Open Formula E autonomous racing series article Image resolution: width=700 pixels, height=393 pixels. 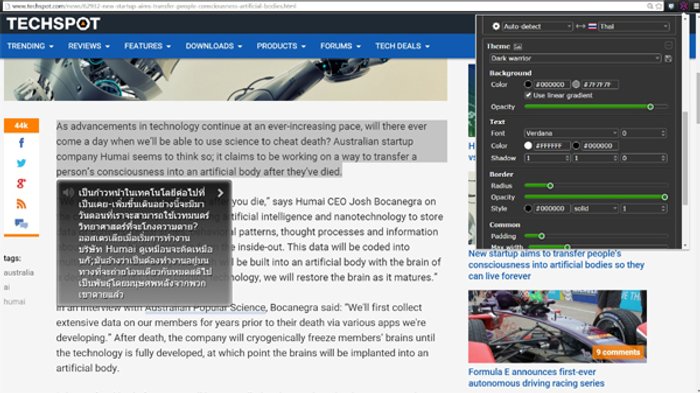point(536,377)
